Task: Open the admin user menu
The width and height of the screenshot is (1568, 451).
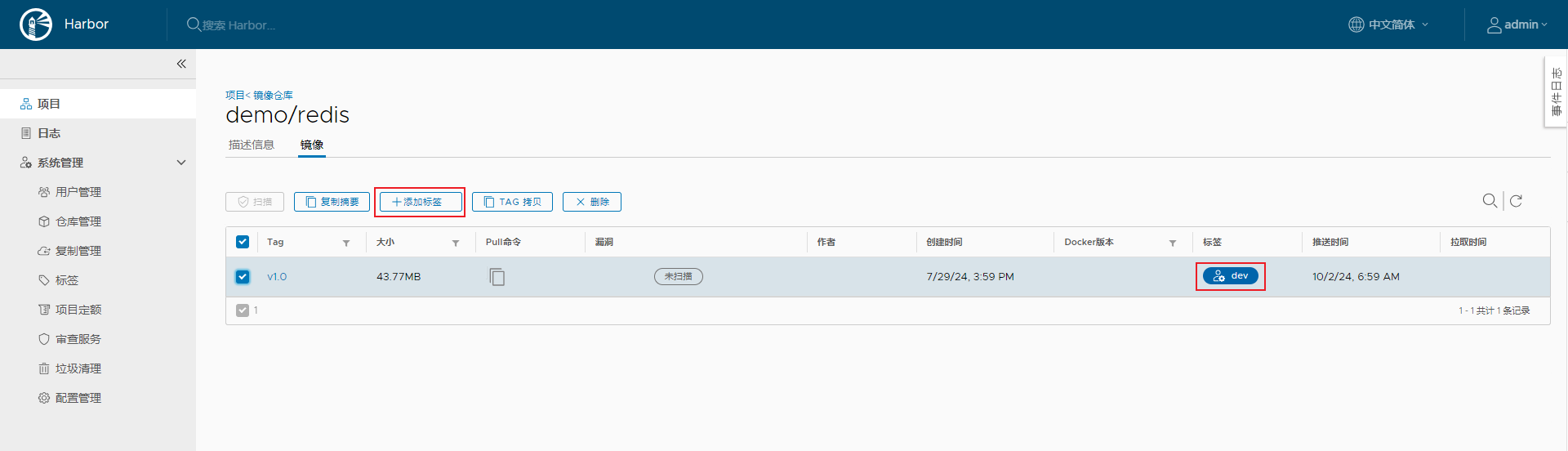Action: (x=1517, y=25)
